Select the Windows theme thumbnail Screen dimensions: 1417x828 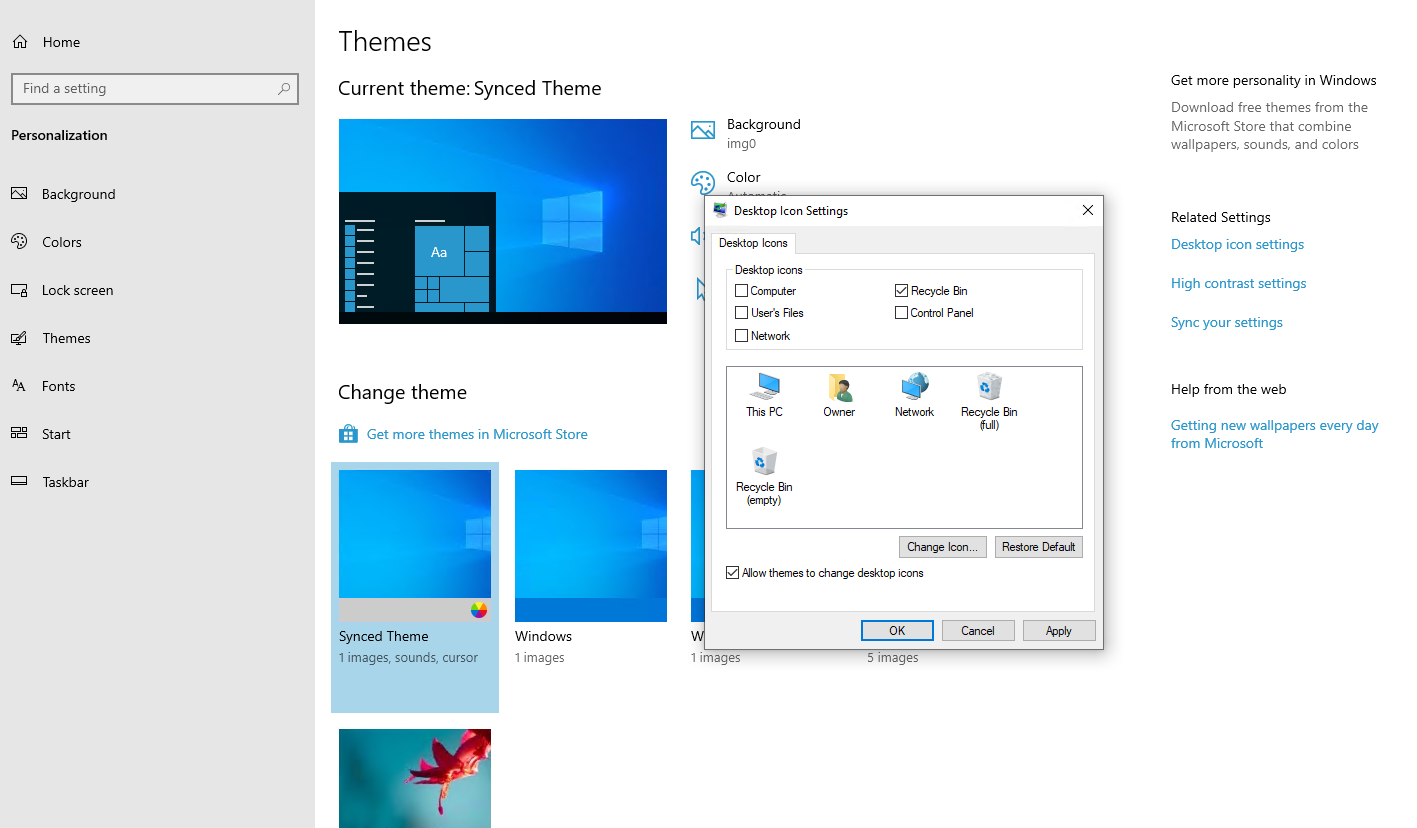click(590, 545)
